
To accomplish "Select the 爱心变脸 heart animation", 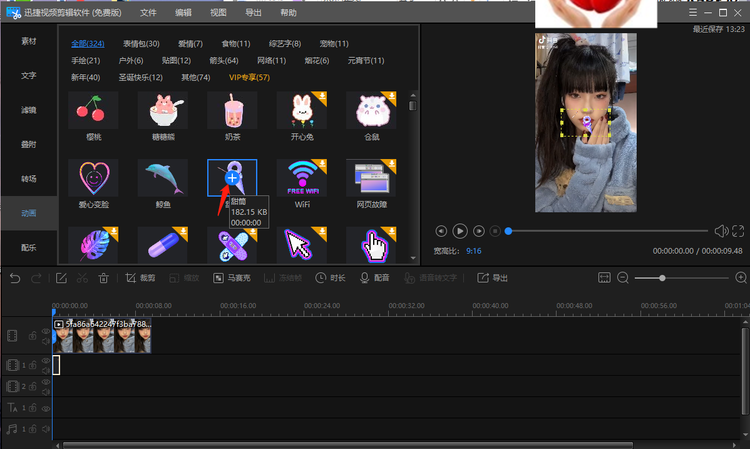I will tap(93, 178).
